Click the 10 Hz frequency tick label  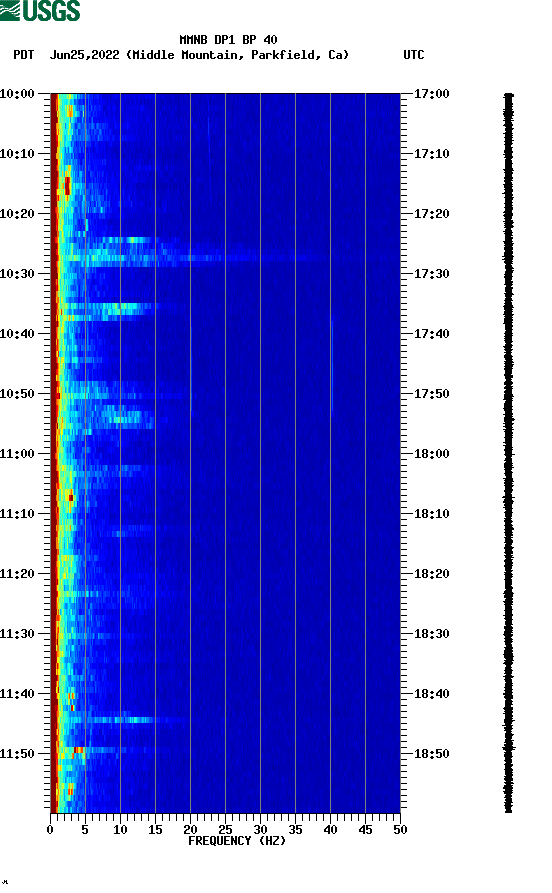(120, 830)
